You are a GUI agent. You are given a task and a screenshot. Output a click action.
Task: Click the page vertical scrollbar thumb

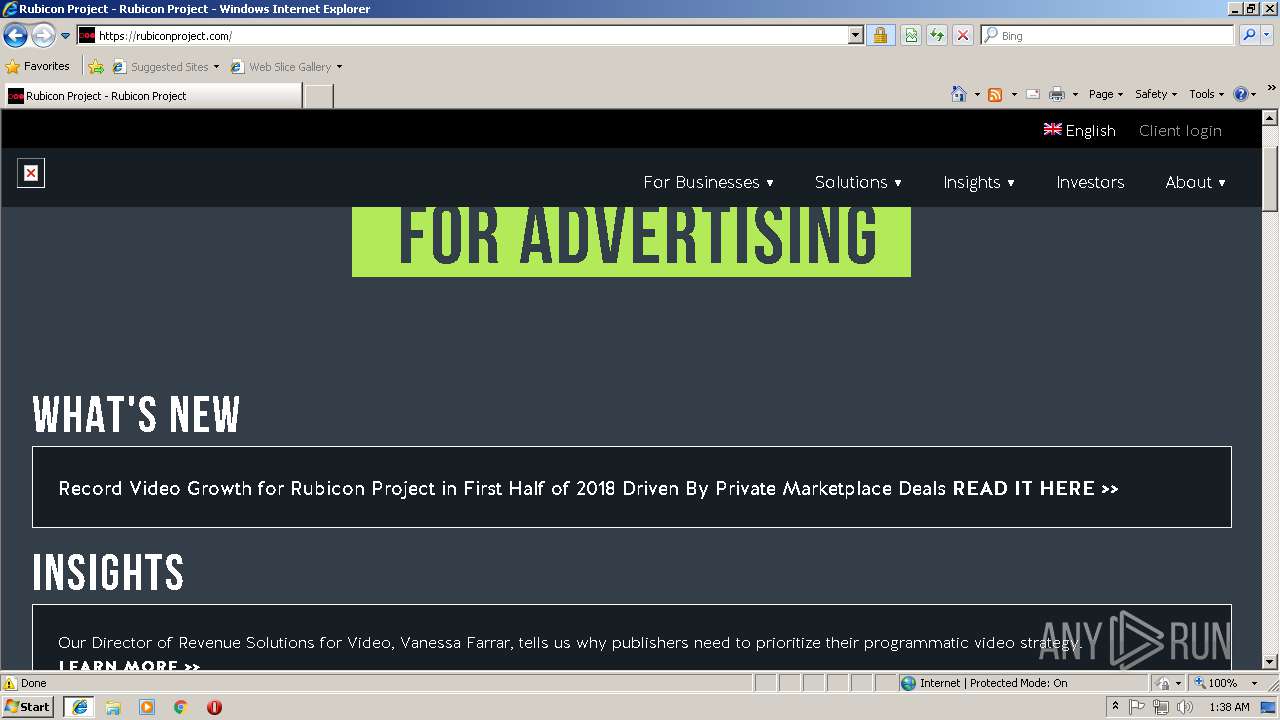(x=1270, y=178)
